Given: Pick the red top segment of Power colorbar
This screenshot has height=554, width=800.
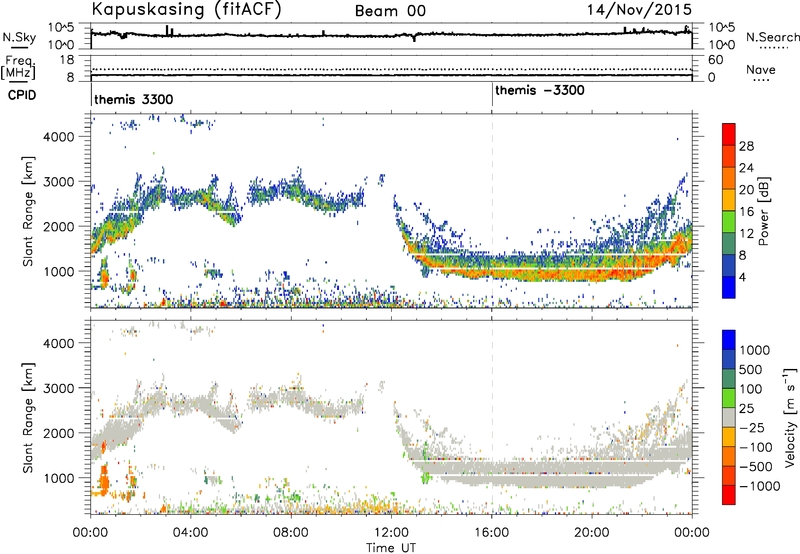Looking at the screenshot, I should 729,134.
